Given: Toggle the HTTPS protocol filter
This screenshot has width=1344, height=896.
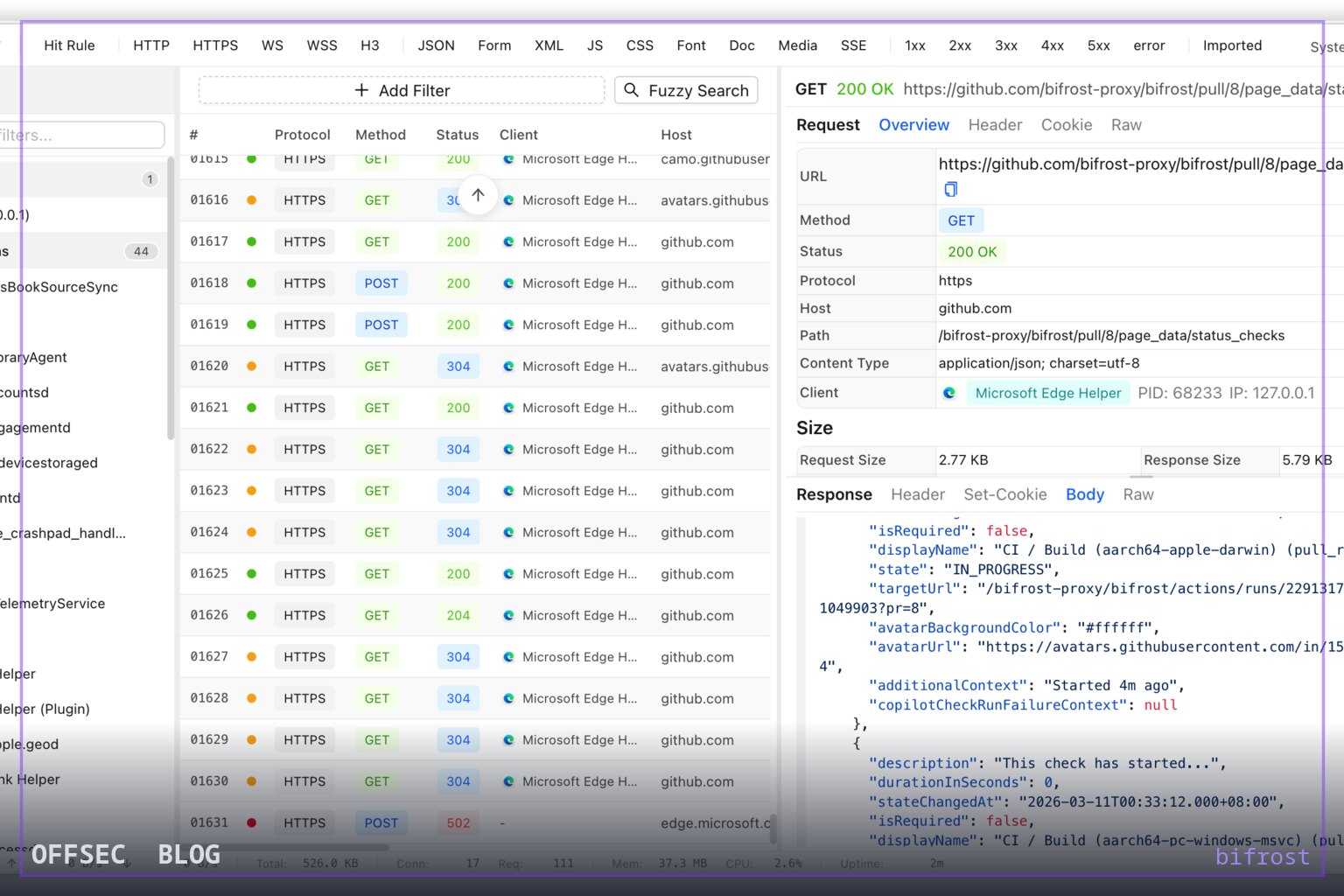Looking at the screenshot, I should click(215, 45).
